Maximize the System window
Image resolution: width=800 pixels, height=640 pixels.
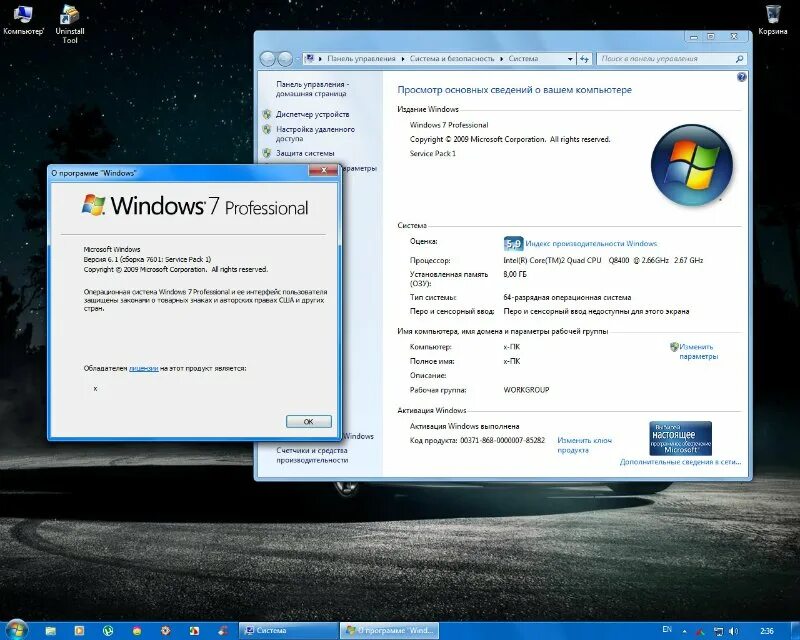tap(711, 37)
